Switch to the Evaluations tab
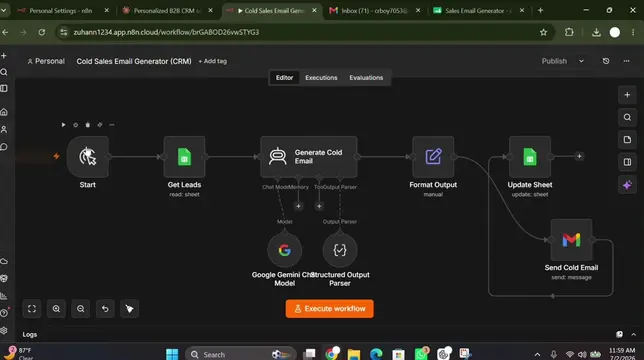Image resolution: width=644 pixels, height=360 pixels. (366, 78)
